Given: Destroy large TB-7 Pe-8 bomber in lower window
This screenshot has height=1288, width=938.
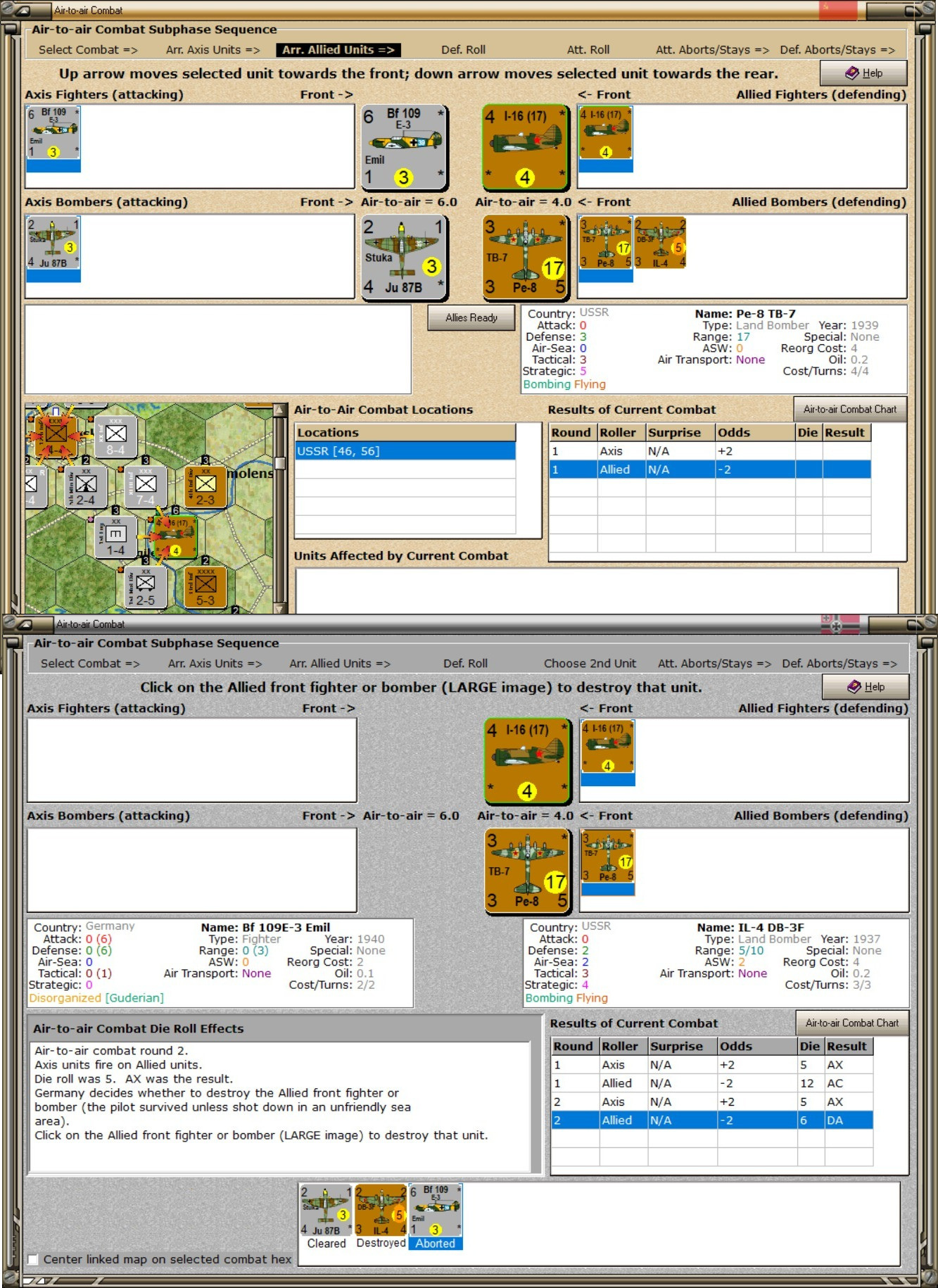Looking at the screenshot, I should [x=527, y=871].
